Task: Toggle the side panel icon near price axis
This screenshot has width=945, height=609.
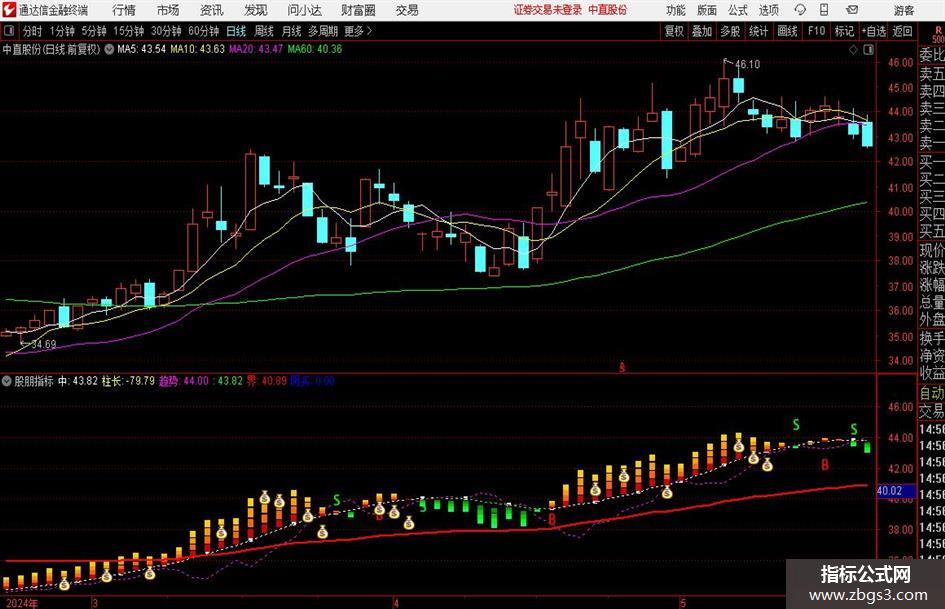Action: [868, 50]
